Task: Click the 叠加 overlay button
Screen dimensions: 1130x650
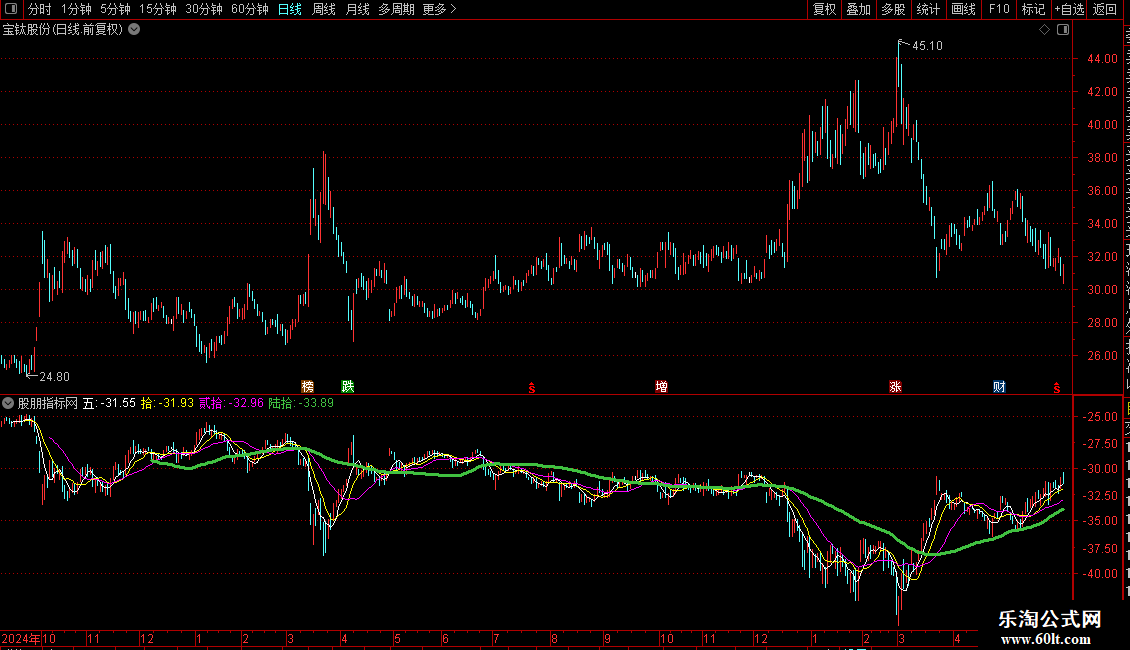Action: (858, 9)
